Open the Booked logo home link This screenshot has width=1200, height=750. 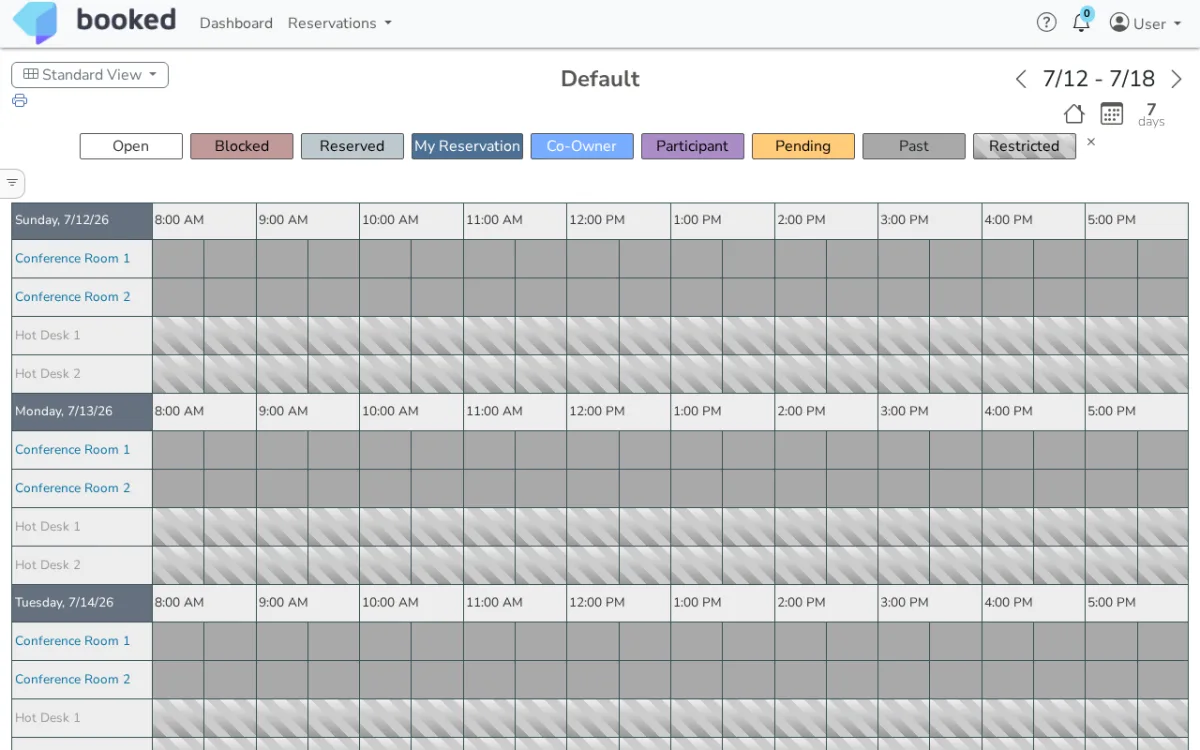(x=94, y=22)
